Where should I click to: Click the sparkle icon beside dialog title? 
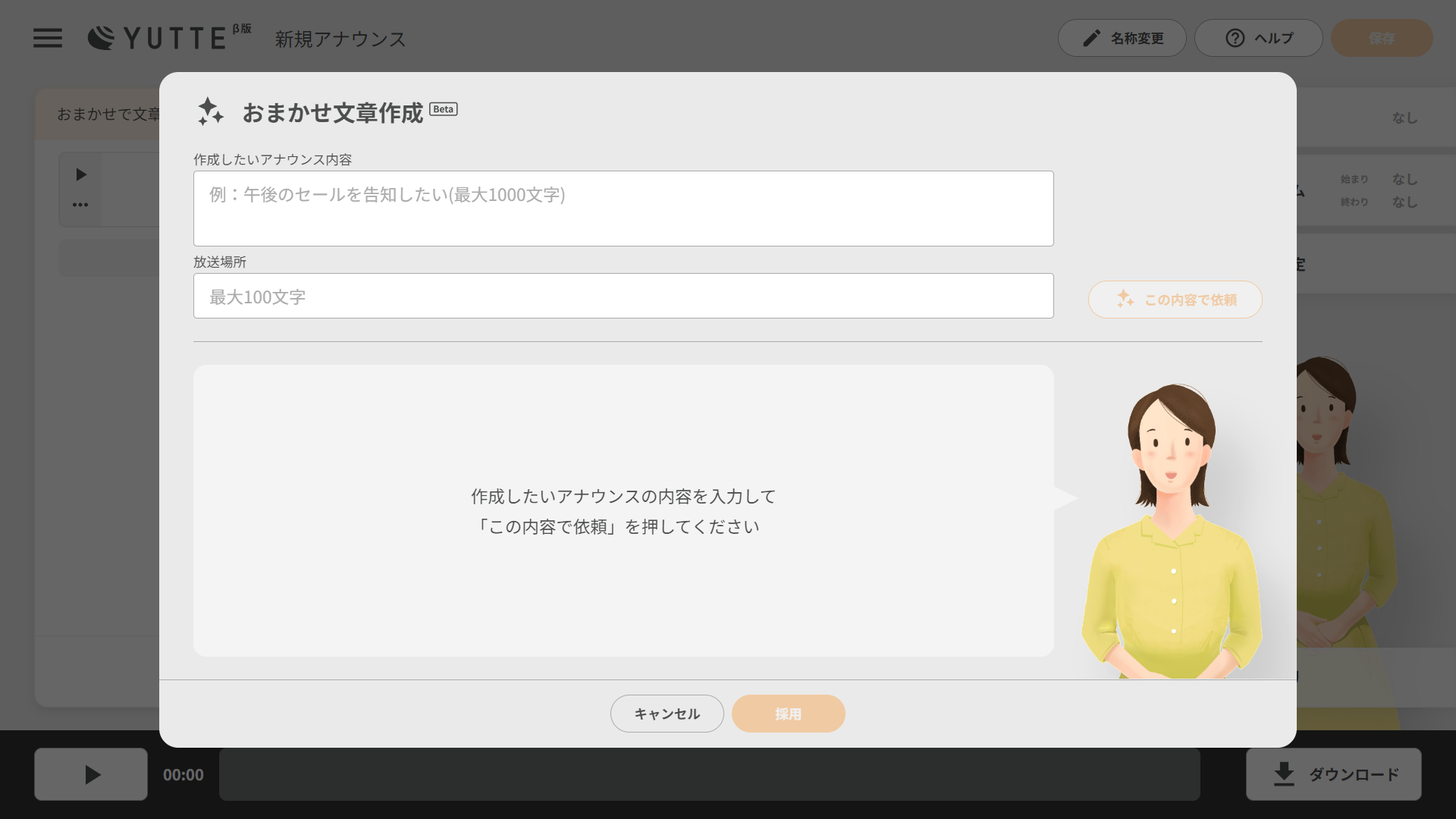[x=210, y=111]
